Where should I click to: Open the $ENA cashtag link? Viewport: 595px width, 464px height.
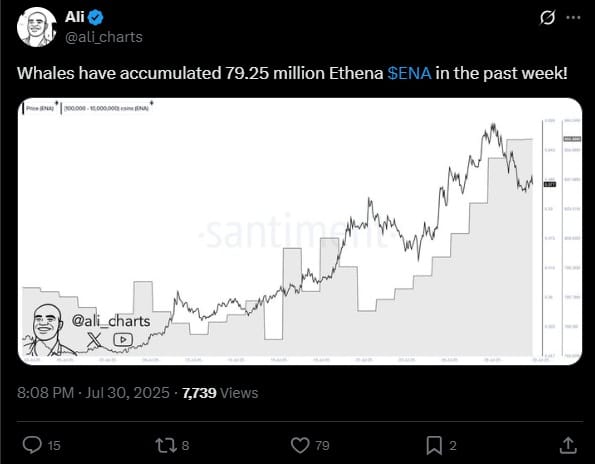click(x=409, y=73)
